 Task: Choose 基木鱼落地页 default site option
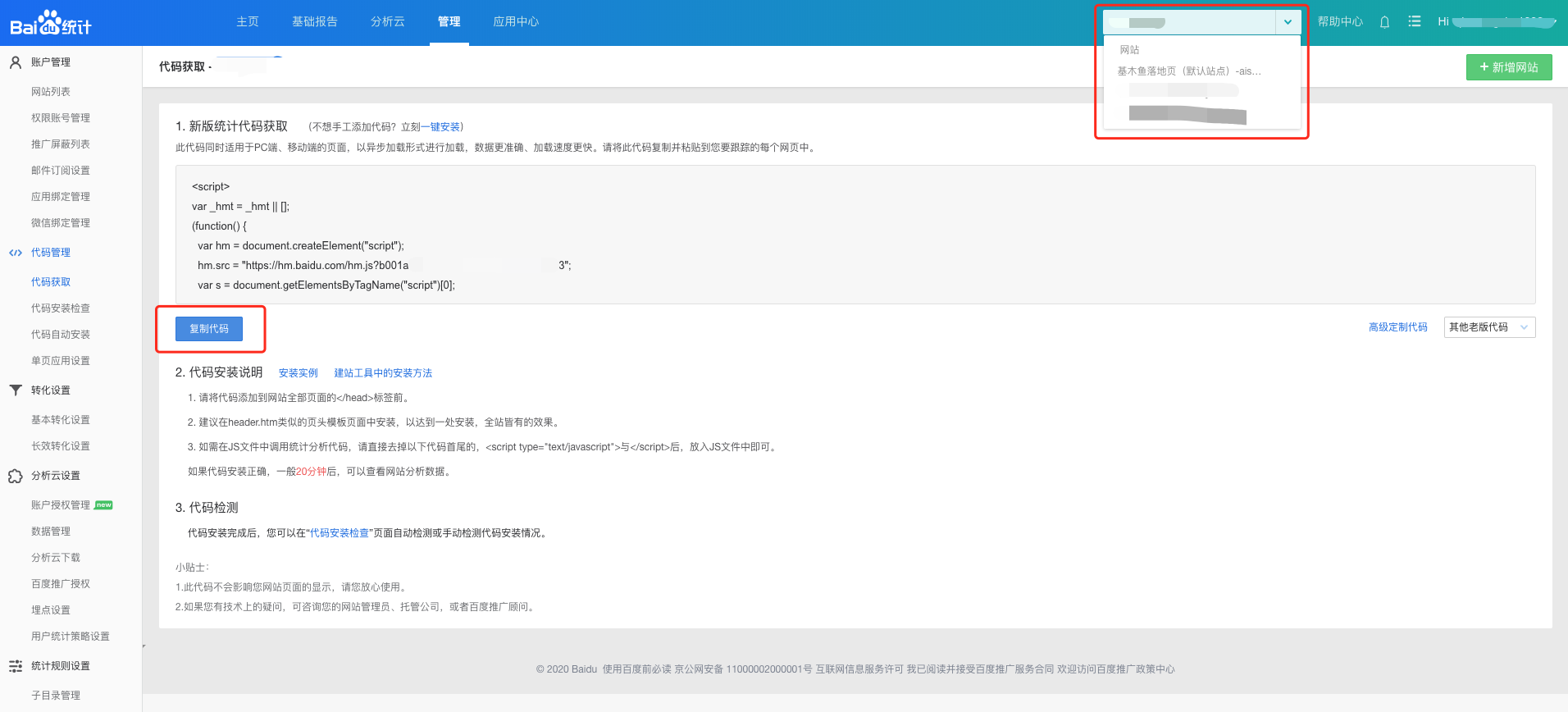1189,71
